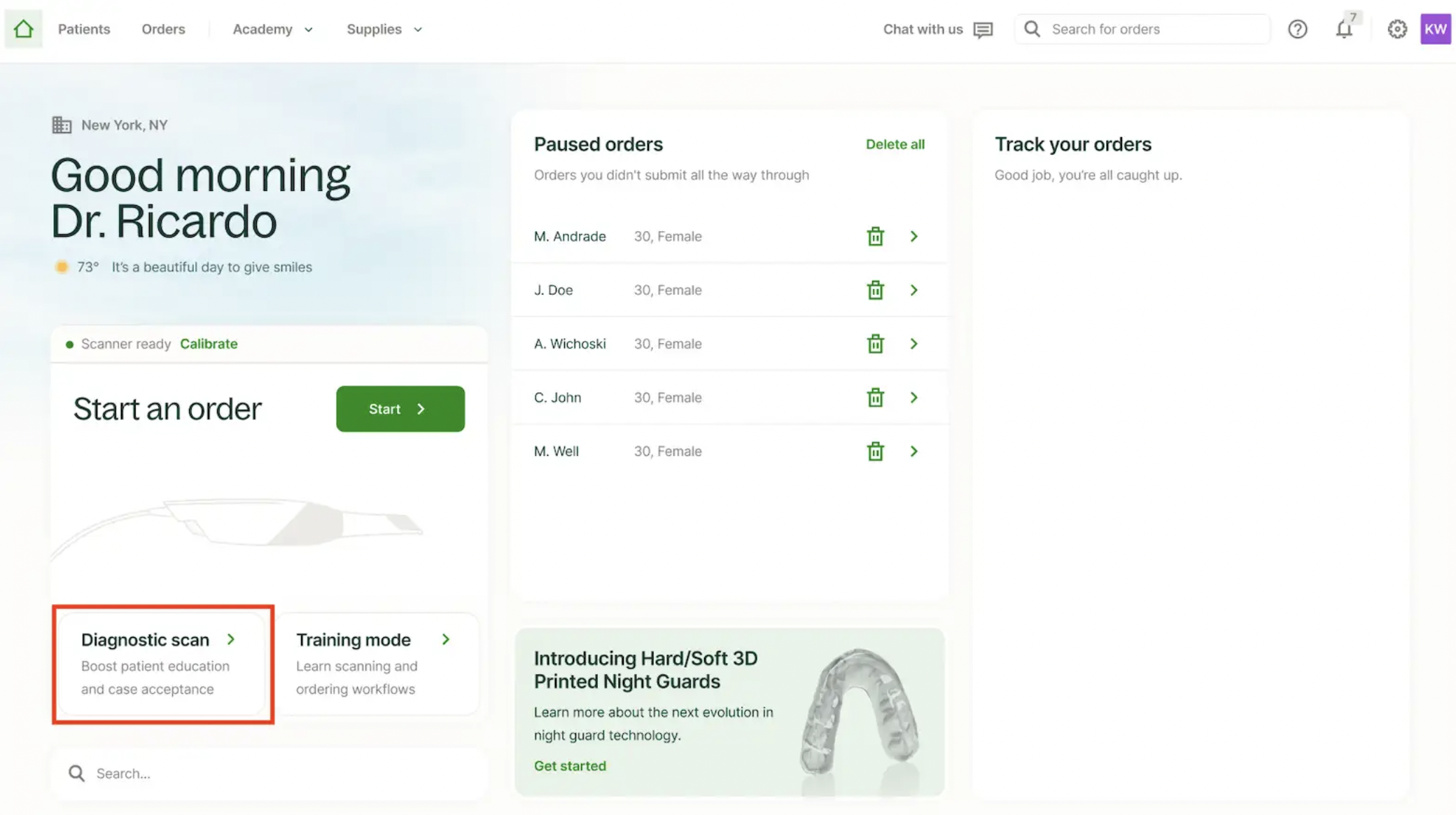Image resolution: width=1456 pixels, height=815 pixels.
Task: Click the green home icon
Action: click(24, 29)
